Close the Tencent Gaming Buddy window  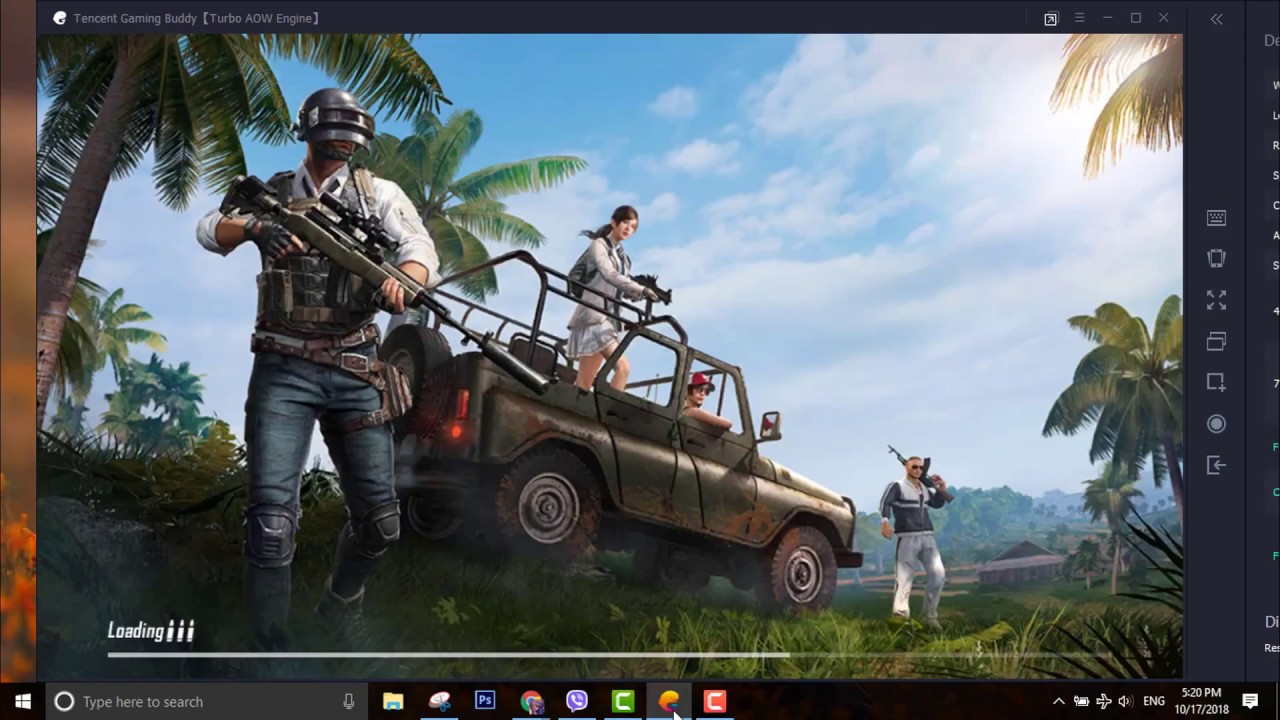coord(1164,18)
